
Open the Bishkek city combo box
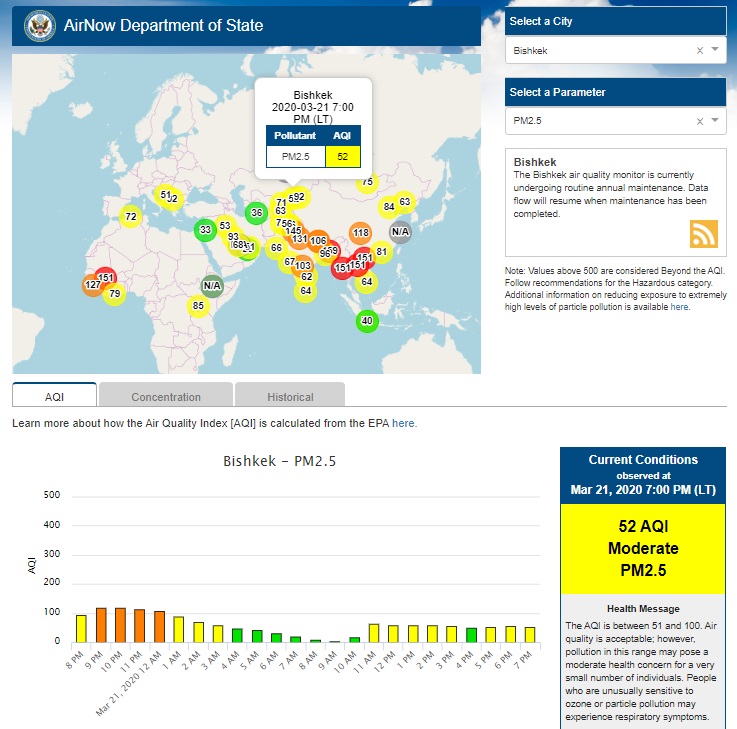(x=600, y=50)
